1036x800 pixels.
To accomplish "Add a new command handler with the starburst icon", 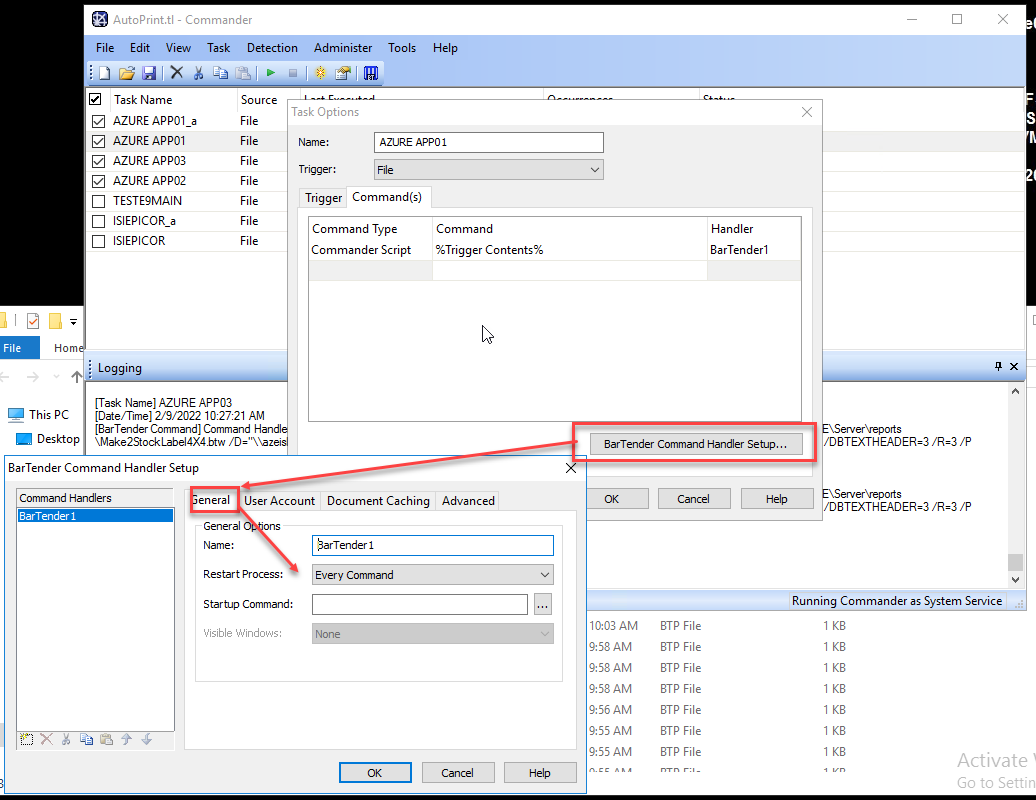I will (x=26, y=739).
